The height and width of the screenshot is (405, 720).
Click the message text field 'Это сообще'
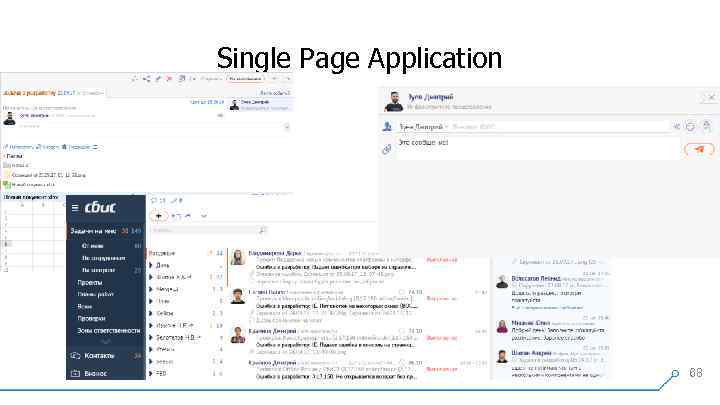538,148
